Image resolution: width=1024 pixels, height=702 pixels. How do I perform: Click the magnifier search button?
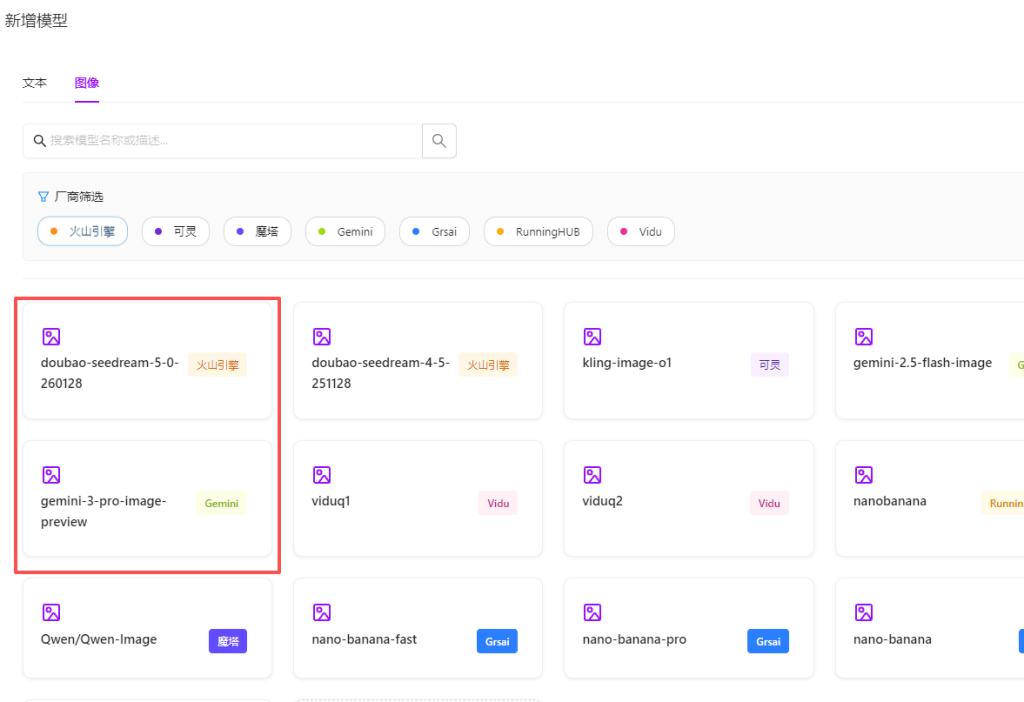(x=439, y=141)
